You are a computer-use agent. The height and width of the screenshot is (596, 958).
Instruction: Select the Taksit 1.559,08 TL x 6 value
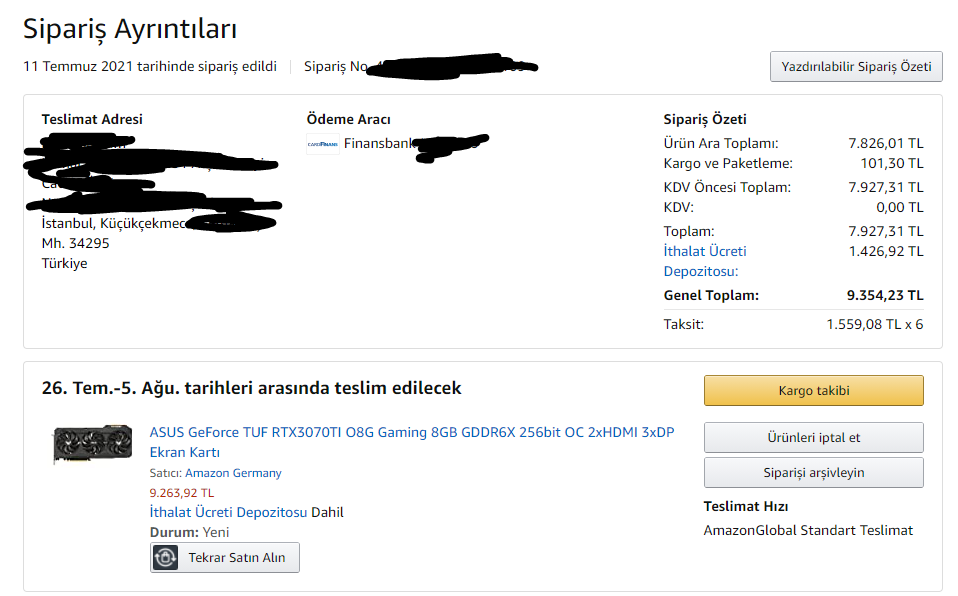tap(874, 324)
